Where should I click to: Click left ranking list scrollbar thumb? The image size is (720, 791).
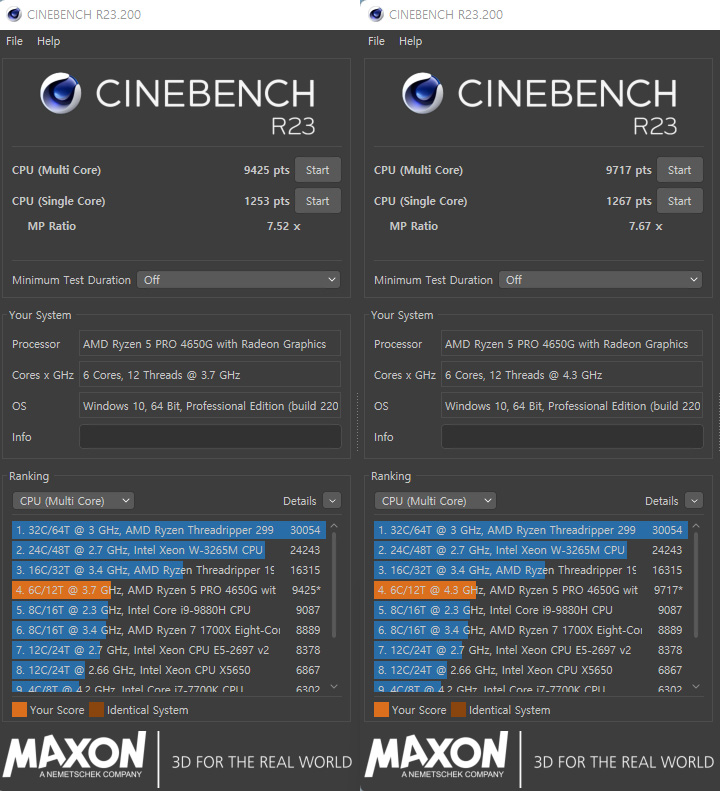point(334,584)
